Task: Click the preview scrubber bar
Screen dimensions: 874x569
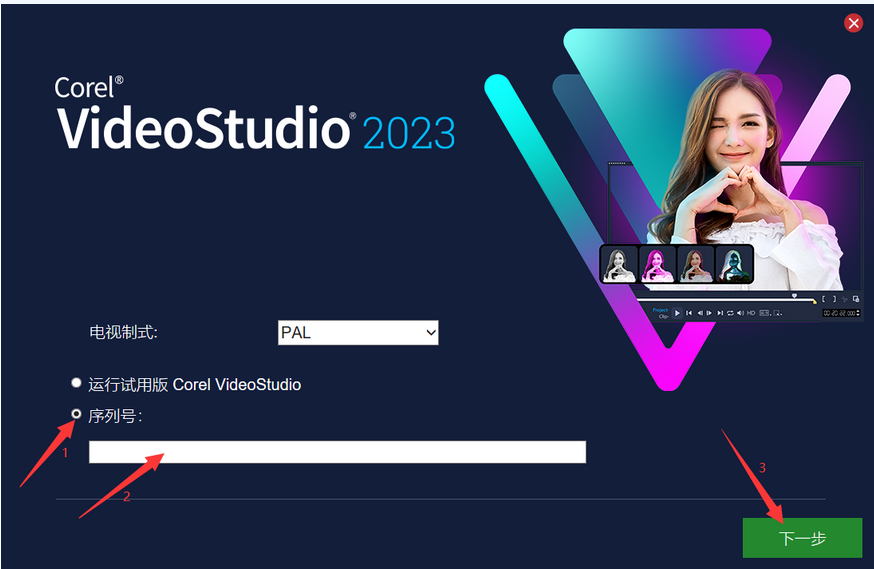Action: (725, 300)
